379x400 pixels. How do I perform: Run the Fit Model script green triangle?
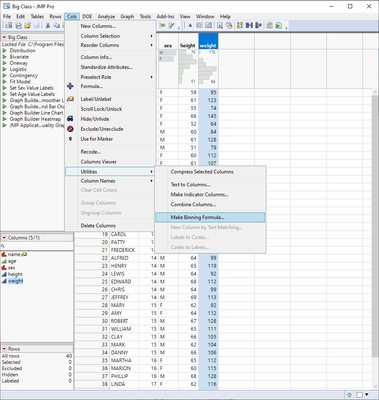[x=4, y=82]
